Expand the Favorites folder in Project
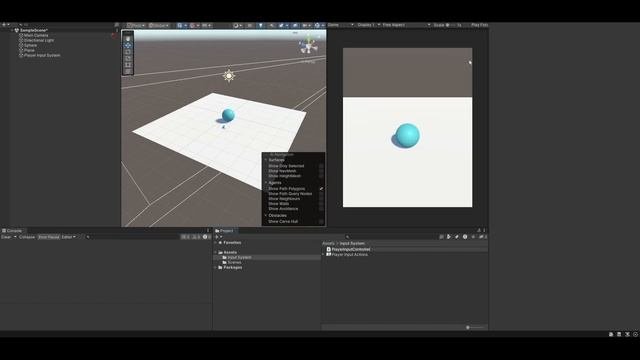 [x=216, y=242]
